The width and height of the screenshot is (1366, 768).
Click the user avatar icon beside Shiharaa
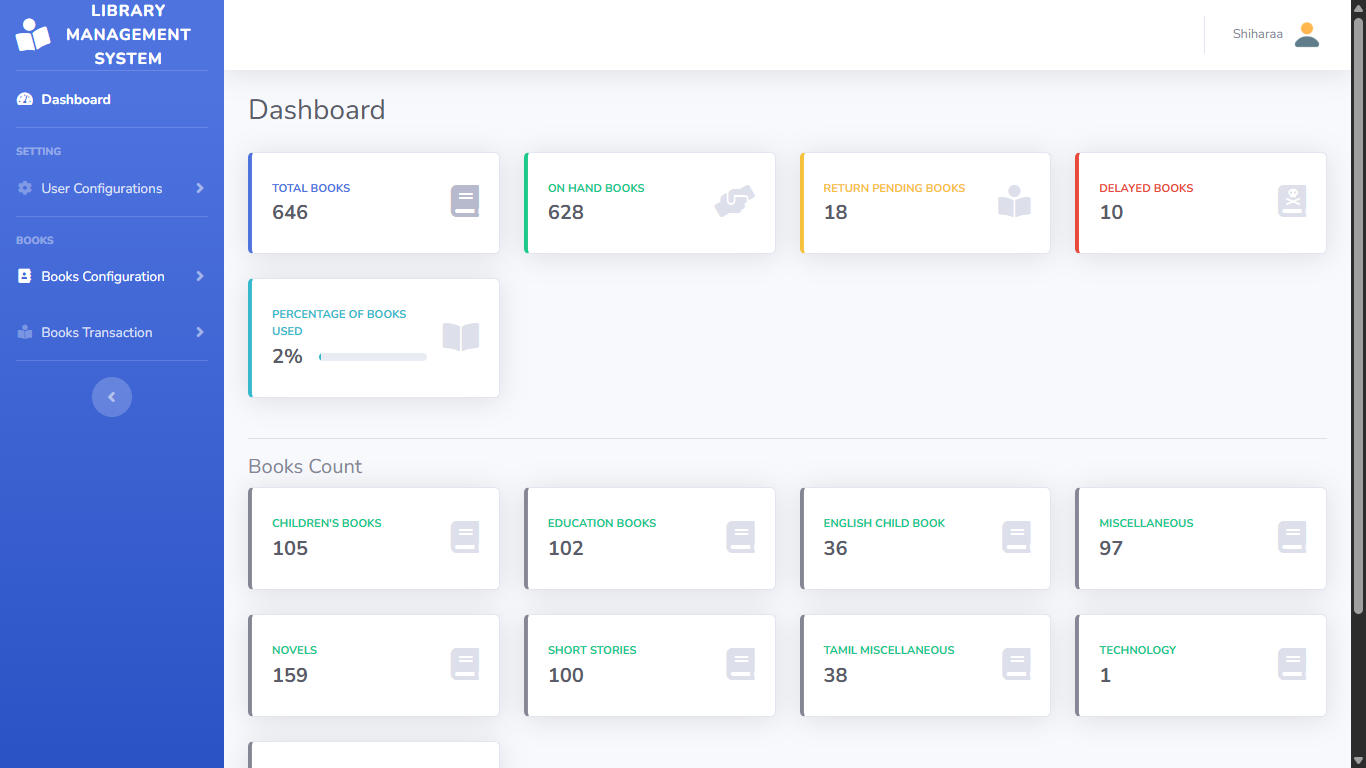1306,35
